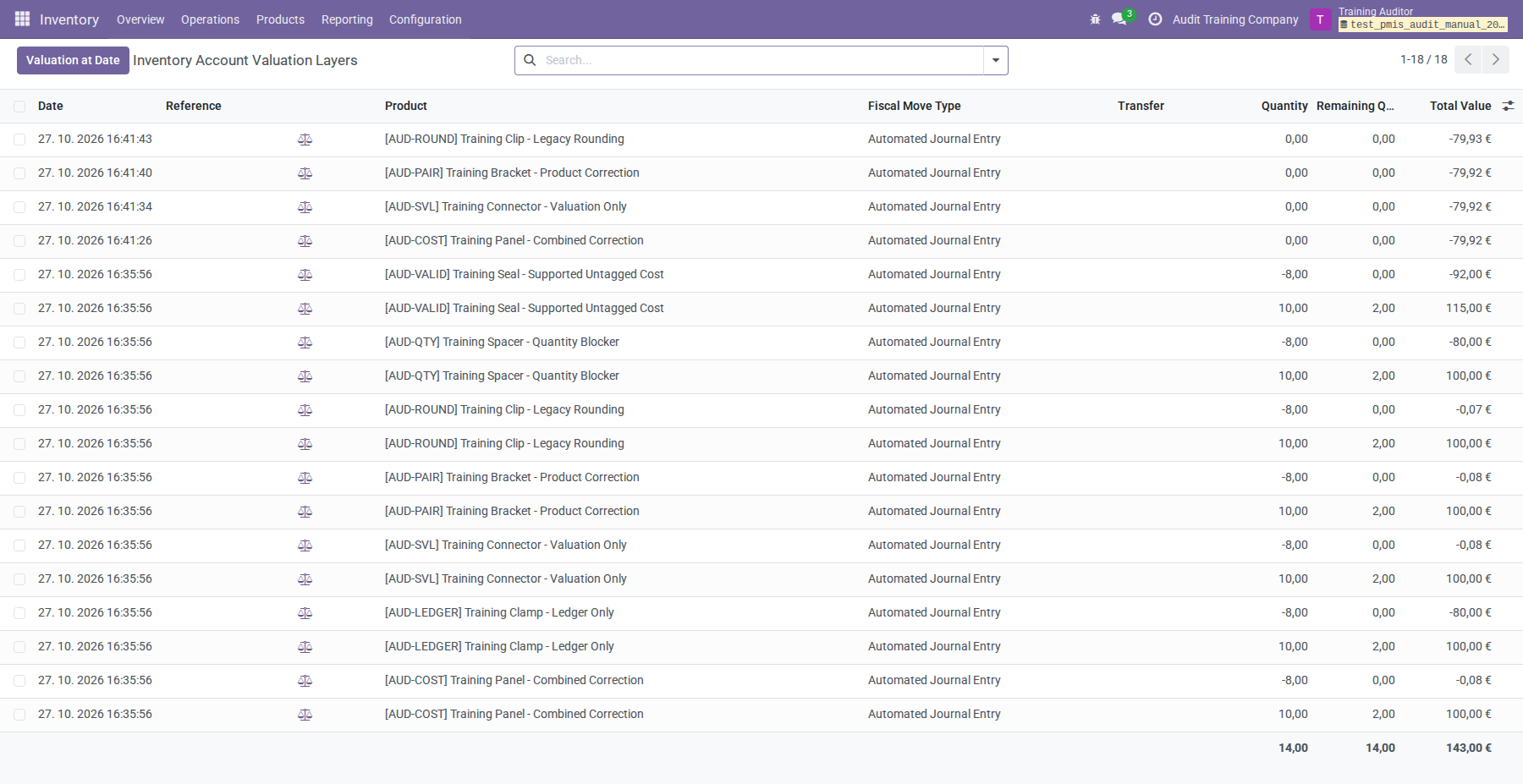Open the Operations menu
Viewport: 1523px width, 784px height.
(210, 19)
